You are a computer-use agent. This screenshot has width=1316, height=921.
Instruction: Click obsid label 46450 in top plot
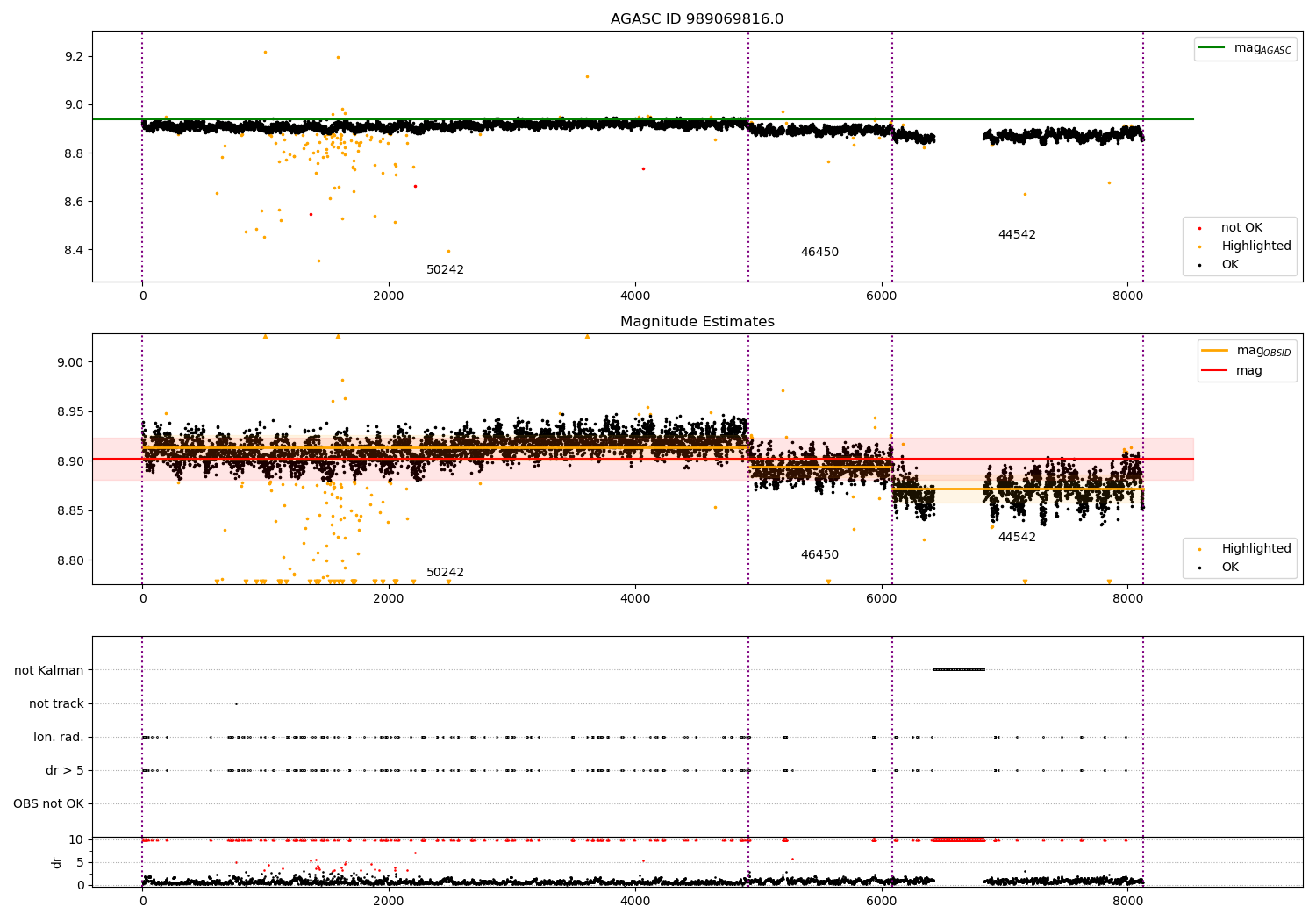coord(819,253)
